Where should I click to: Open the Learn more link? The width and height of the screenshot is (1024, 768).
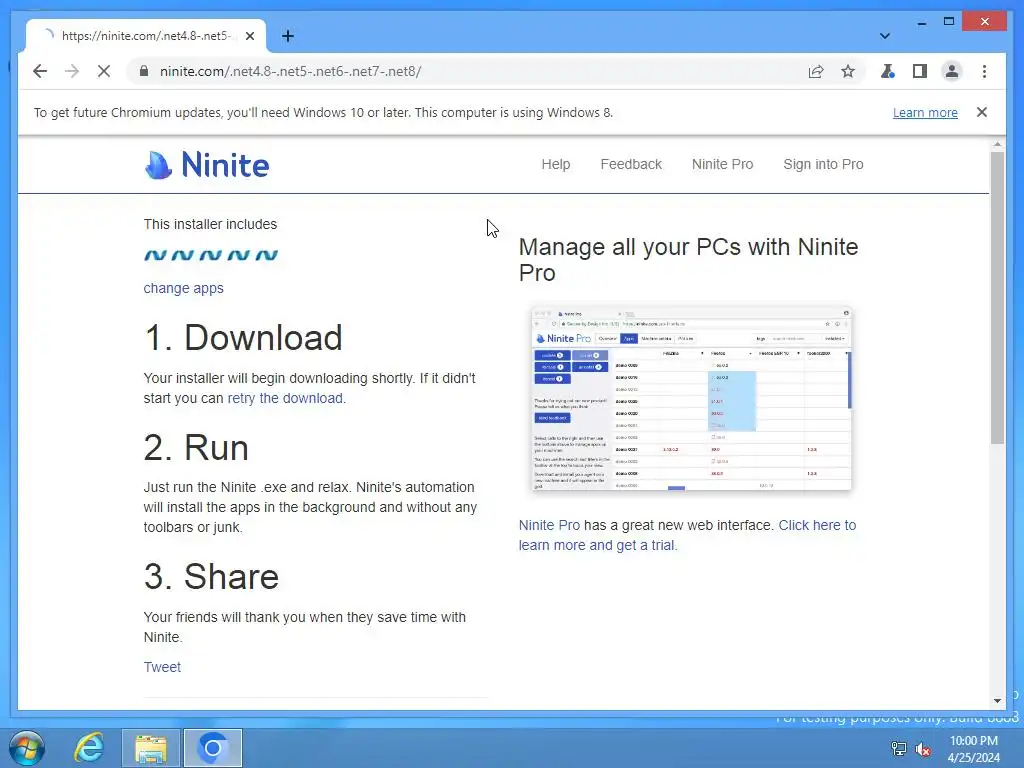tap(925, 112)
